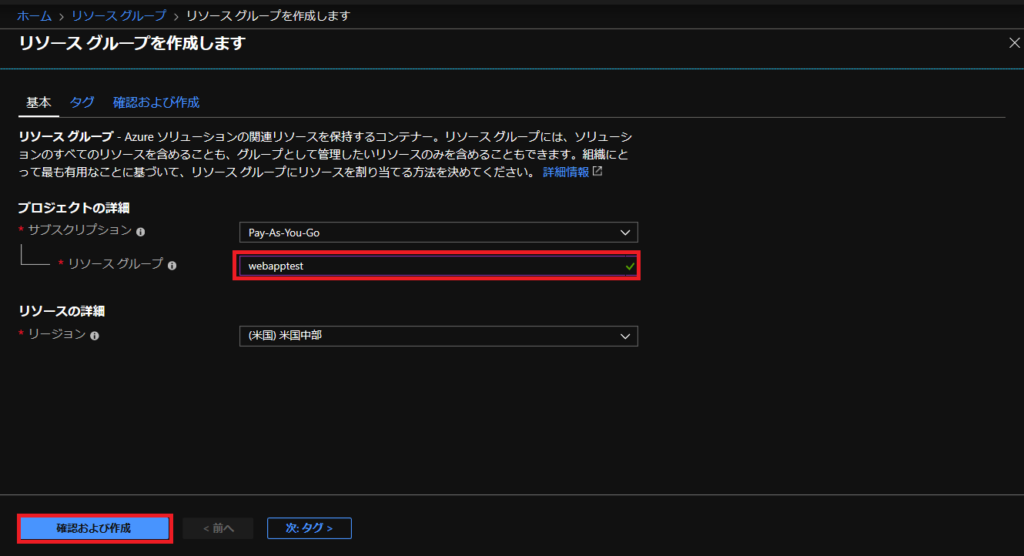This screenshot has width=1024, height=556.
Task: Click the リソースの詳細 heading
Action: coord(61,311)
